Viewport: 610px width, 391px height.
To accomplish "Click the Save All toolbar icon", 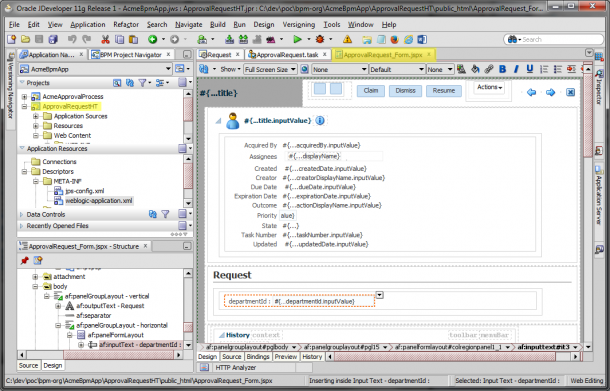I will point(53,39).
